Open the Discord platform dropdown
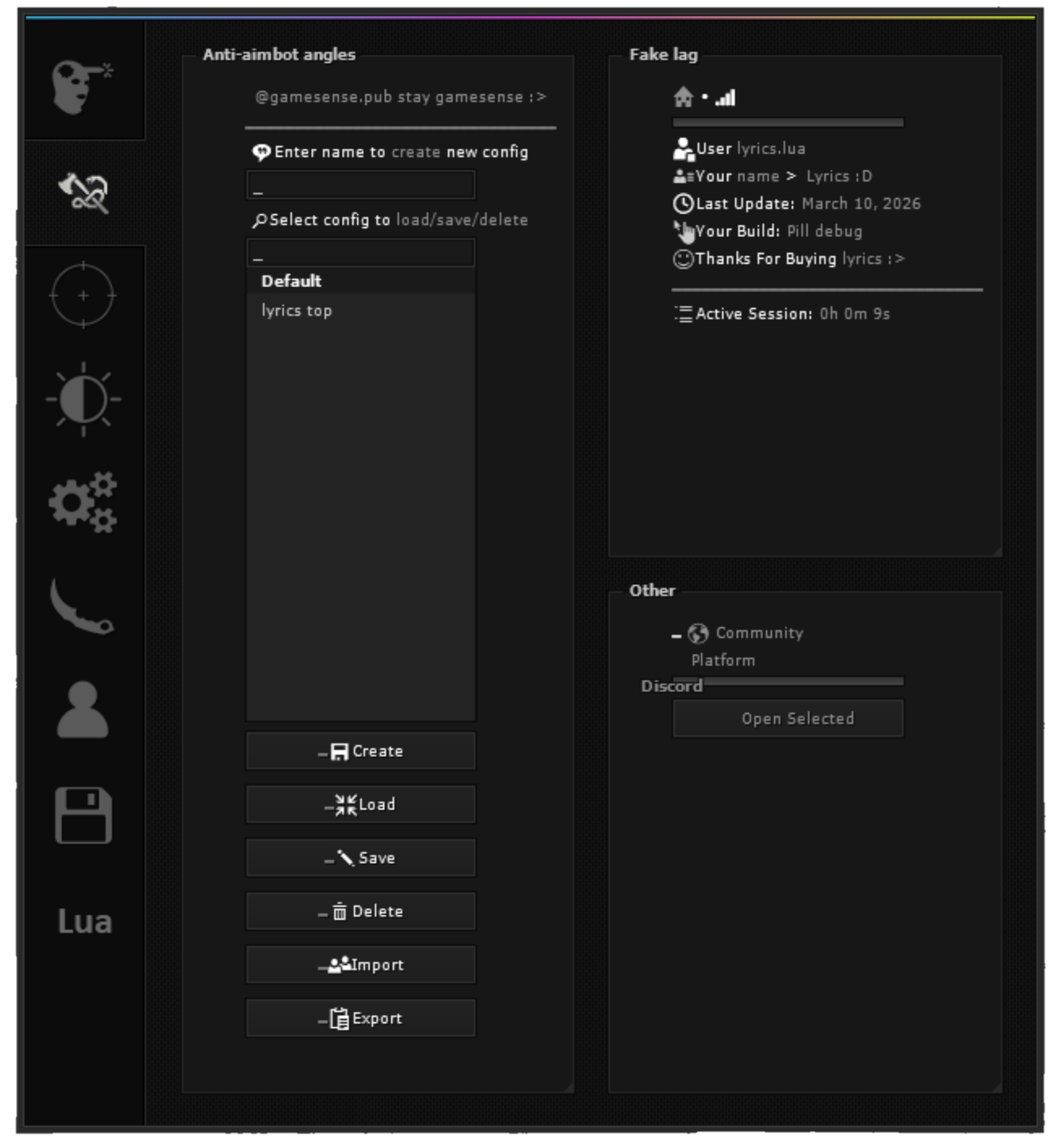 pyautogui.click(x=788, y=681)
